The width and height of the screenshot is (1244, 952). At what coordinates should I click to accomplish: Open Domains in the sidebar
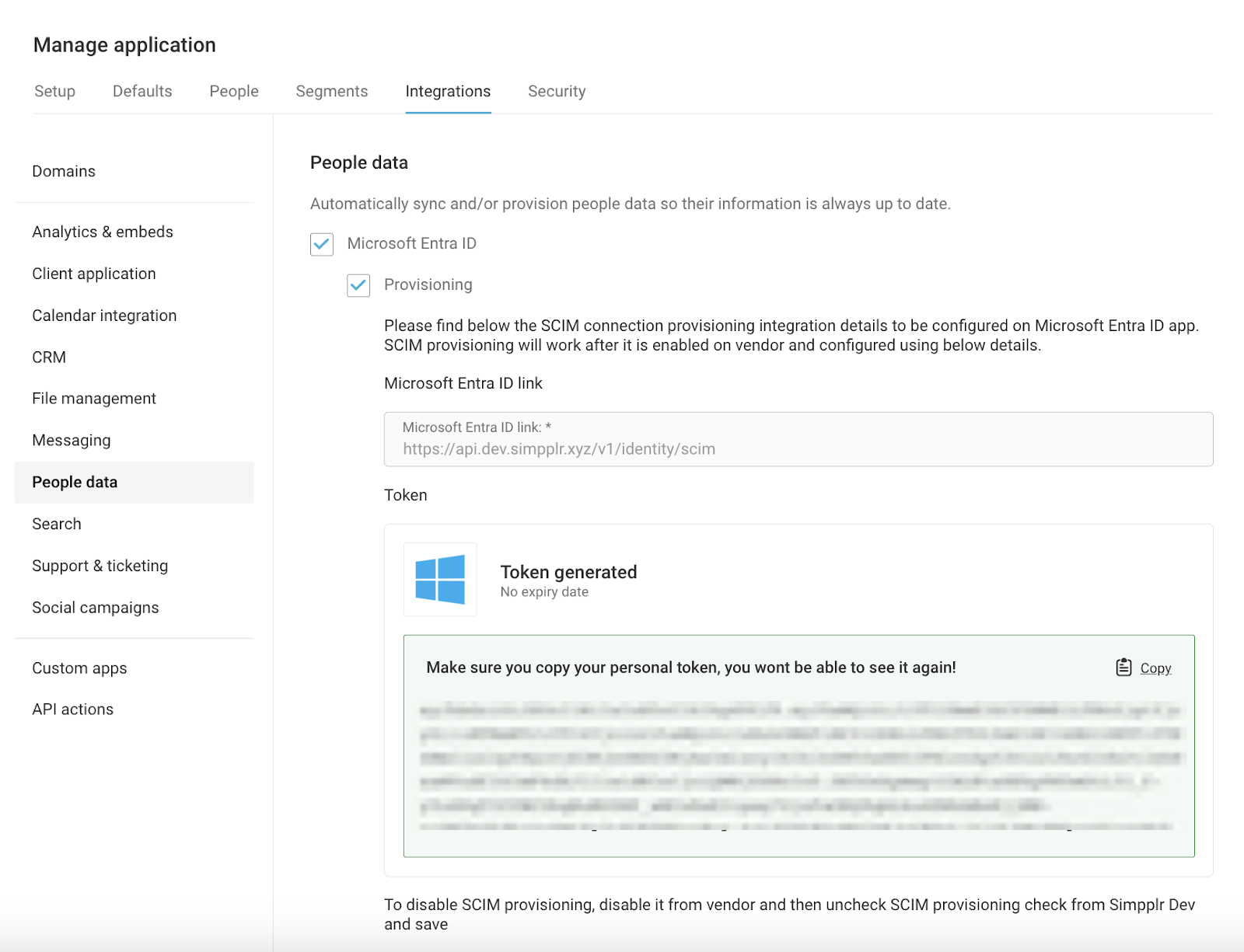point(64,172)
